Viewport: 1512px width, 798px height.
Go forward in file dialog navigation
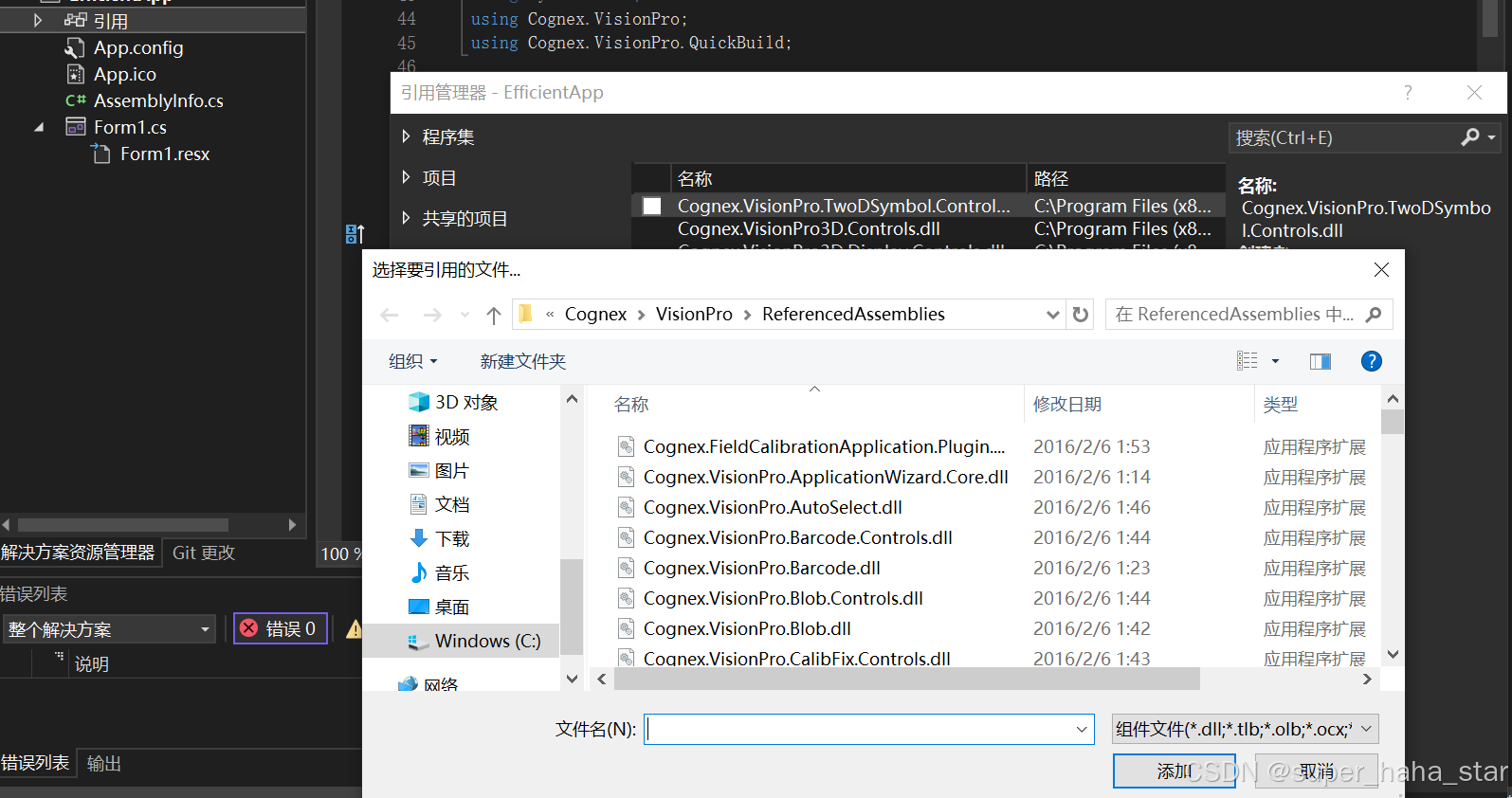click(x=432, y=315)
